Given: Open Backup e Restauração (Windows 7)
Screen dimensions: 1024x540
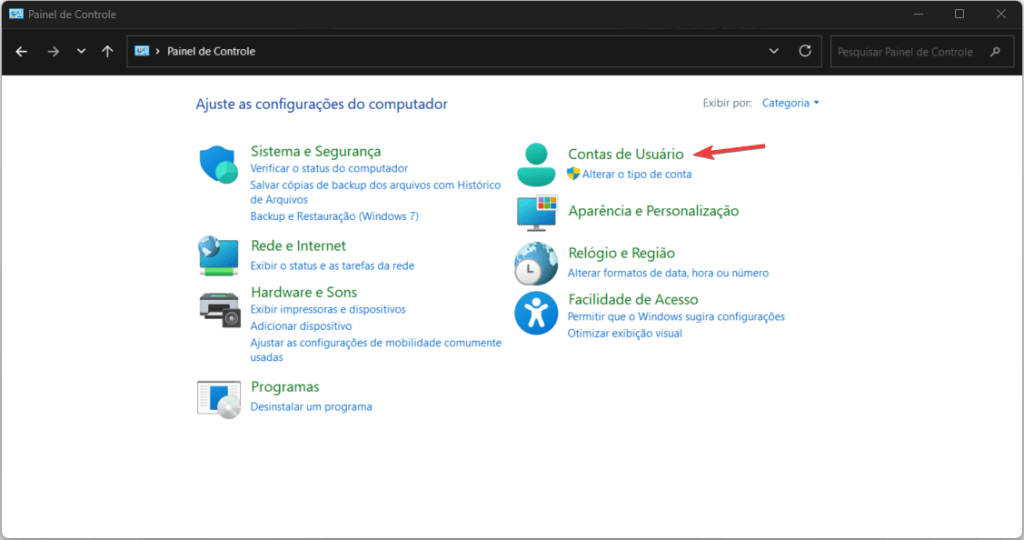Looking at the screenshot, I should [x=334, y=216].
